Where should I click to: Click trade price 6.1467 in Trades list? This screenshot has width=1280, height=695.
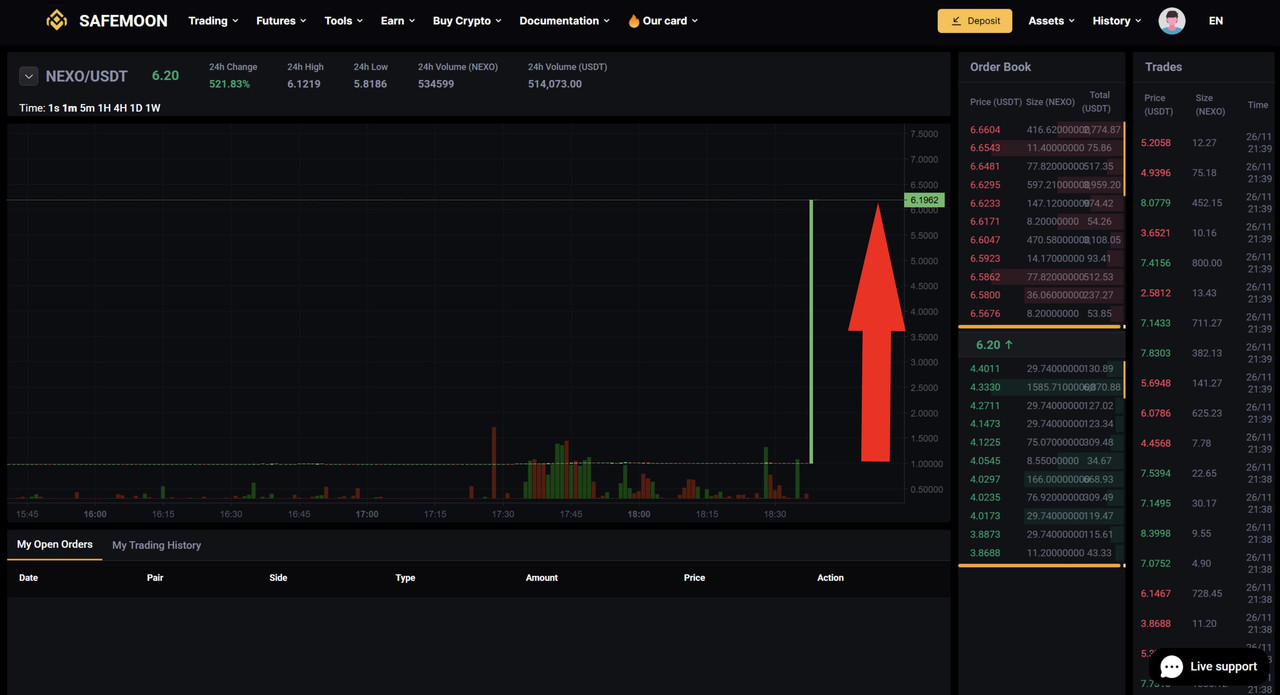pos(1155,593)
